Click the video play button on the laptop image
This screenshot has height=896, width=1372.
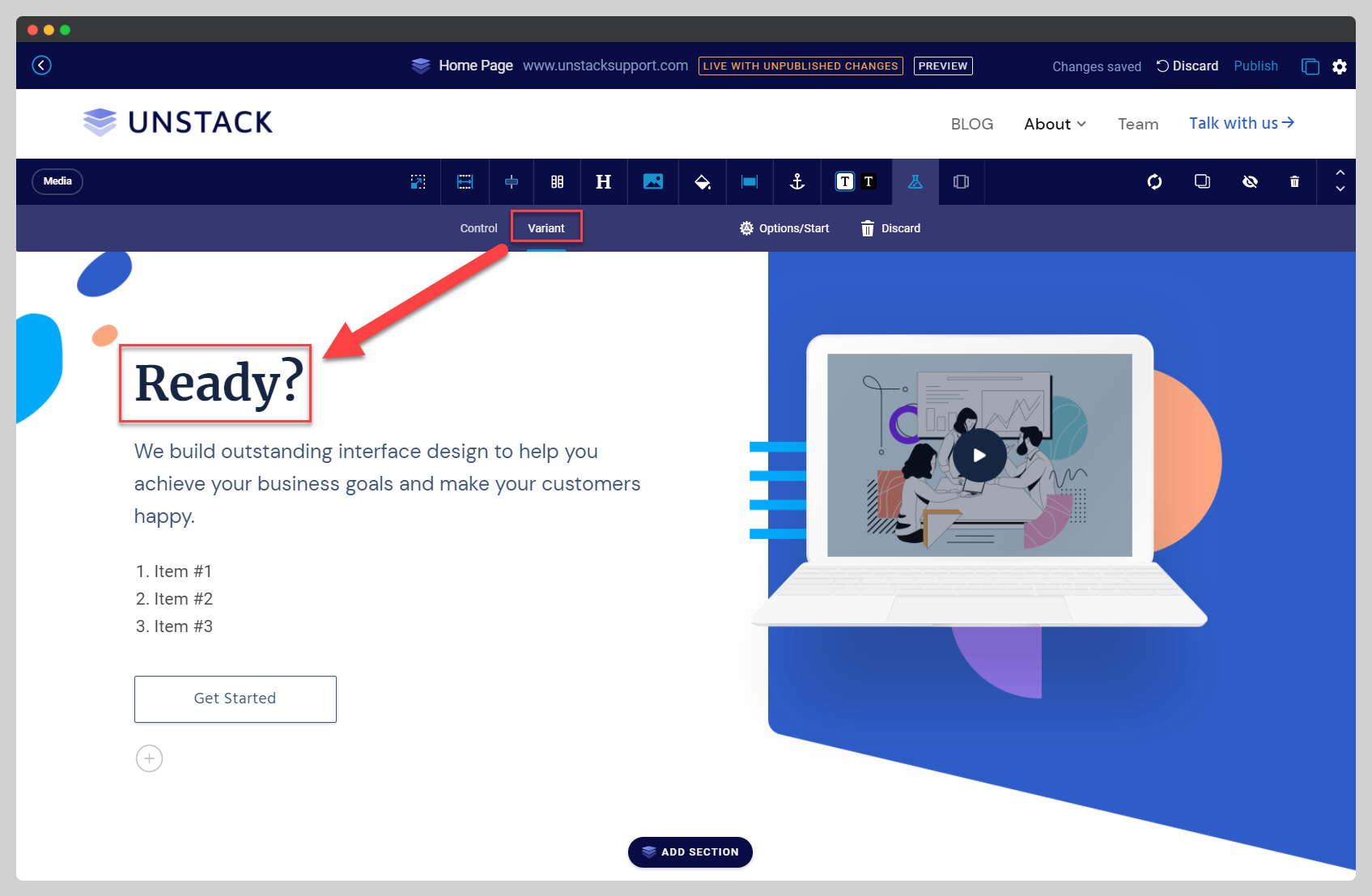click(x=979, y=455)
